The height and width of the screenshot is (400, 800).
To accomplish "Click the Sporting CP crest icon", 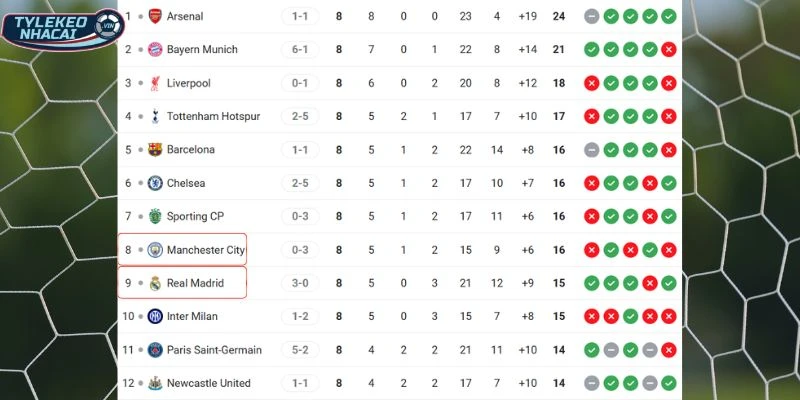I will pos(154,216).
